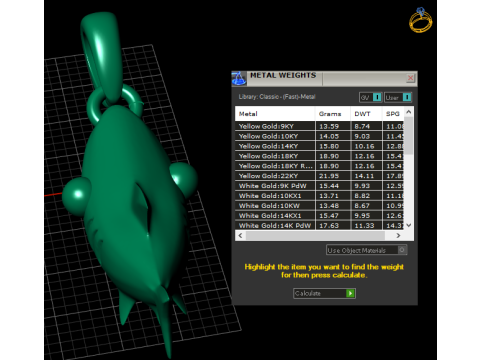The image size is (480, 360).
Task: Click the horizontal scrollbar thumb under the table
Action: (x=315, y=235)
